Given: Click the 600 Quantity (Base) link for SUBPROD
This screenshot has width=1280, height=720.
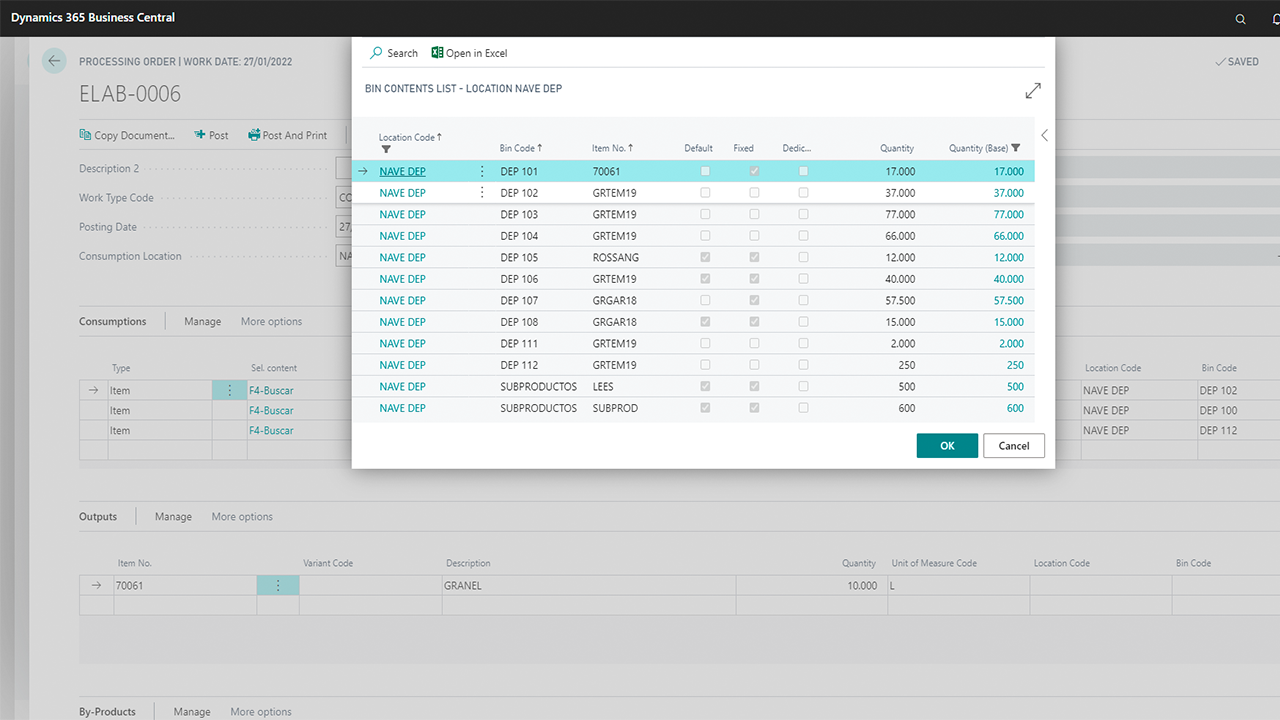Looking at the screenshot, I should pos(1015,408).
